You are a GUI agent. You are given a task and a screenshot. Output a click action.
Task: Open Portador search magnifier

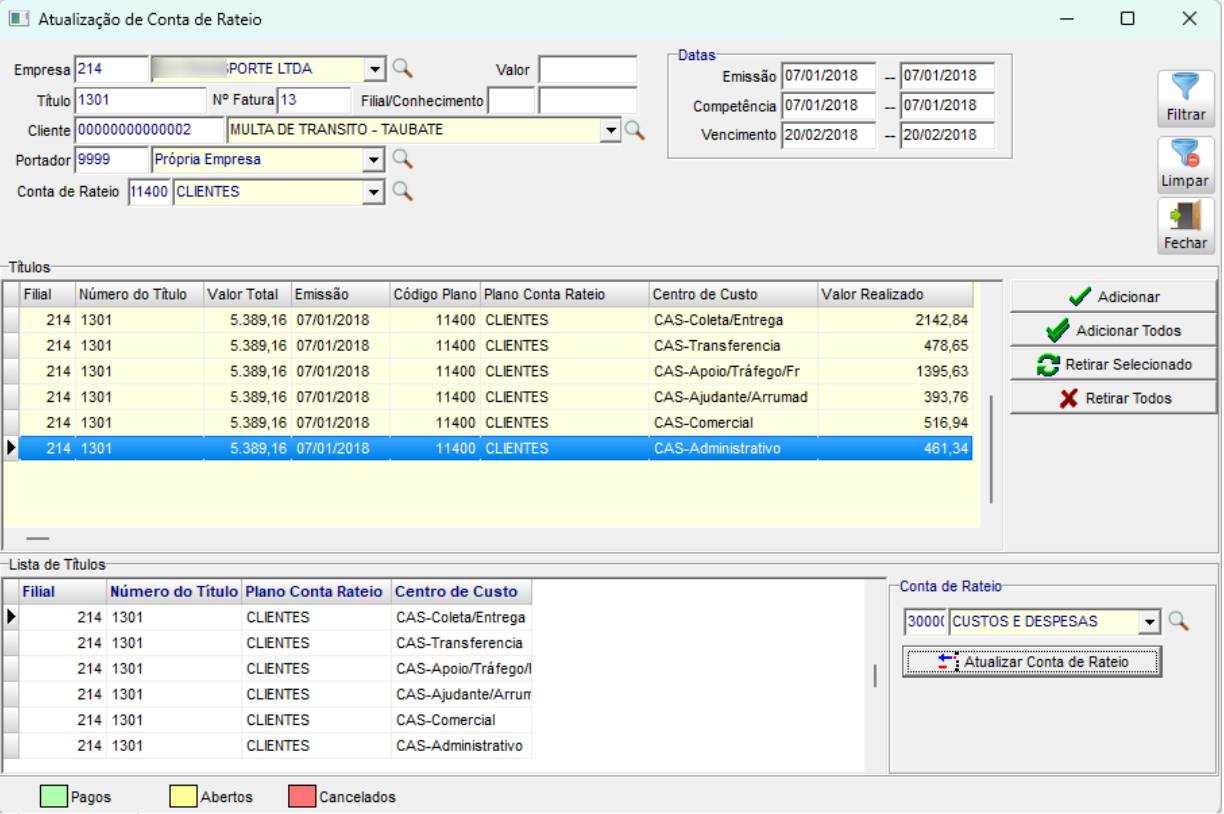pos(402,159)
